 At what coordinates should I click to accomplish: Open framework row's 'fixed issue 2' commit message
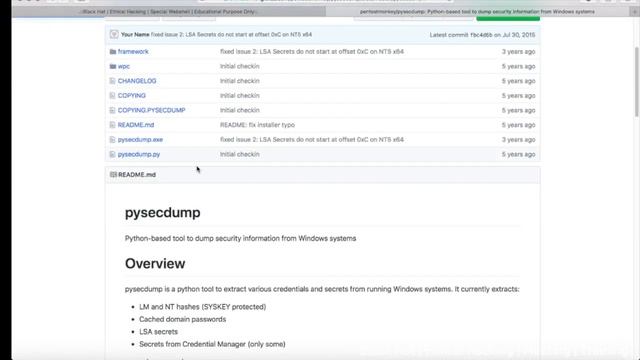click(x=312, y=52)
